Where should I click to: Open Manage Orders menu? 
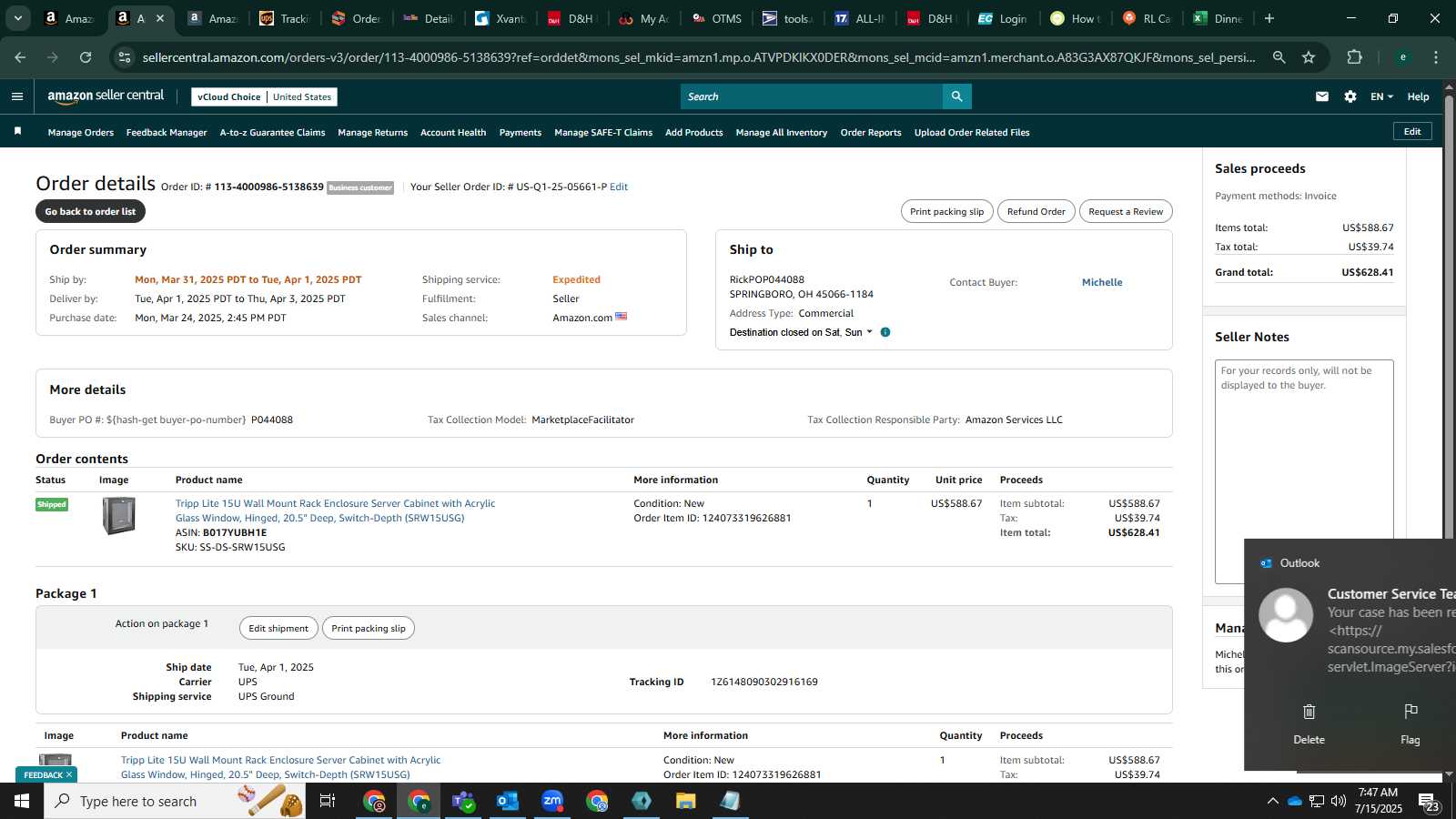tap(81, 132)
